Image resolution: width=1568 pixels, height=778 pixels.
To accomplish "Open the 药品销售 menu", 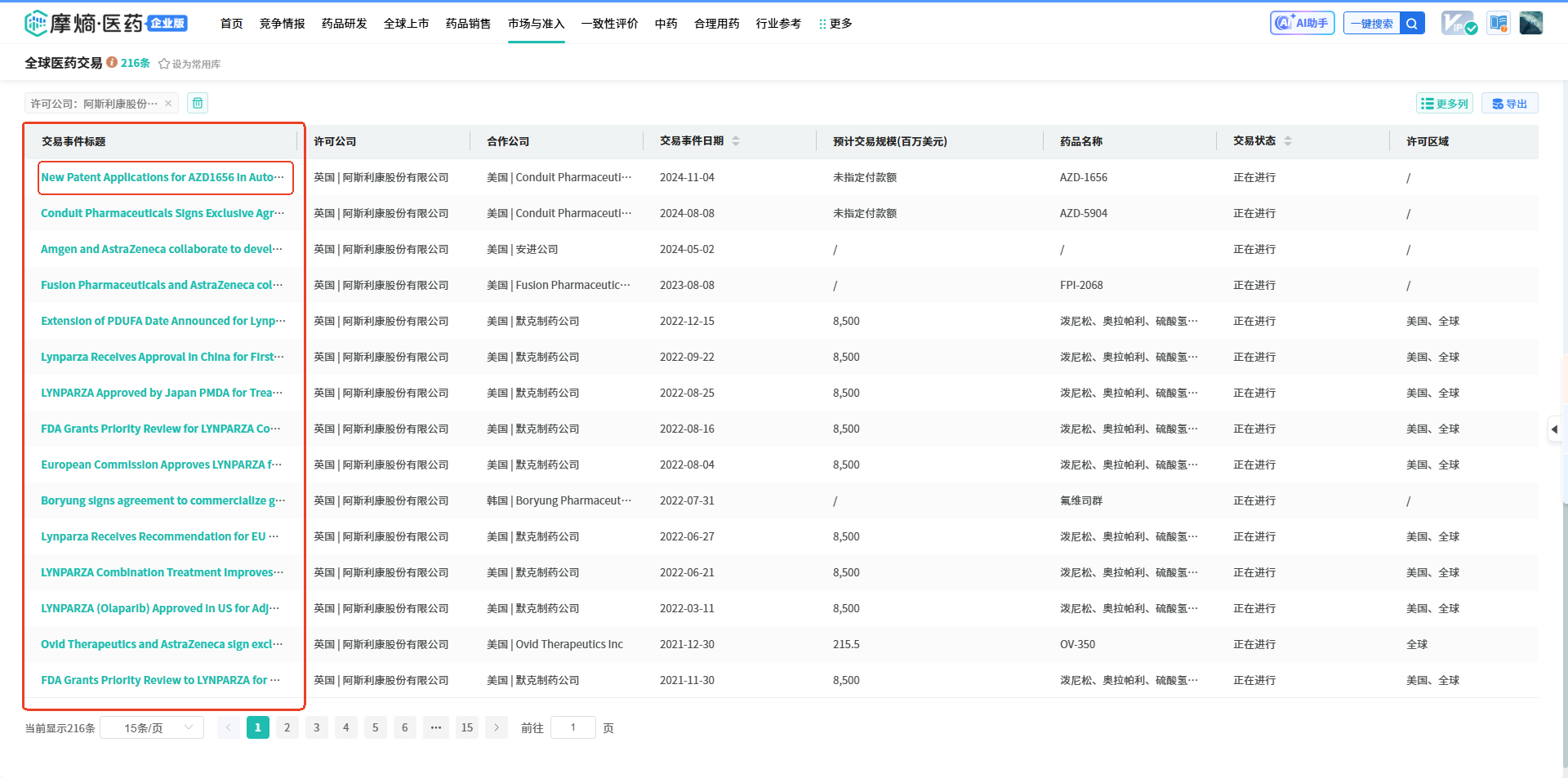I will coord(468,24).
